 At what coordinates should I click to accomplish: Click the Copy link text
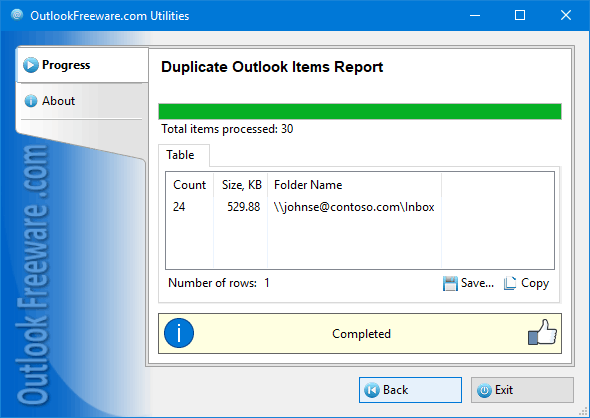pyautogui.click(x=535, y=283)
